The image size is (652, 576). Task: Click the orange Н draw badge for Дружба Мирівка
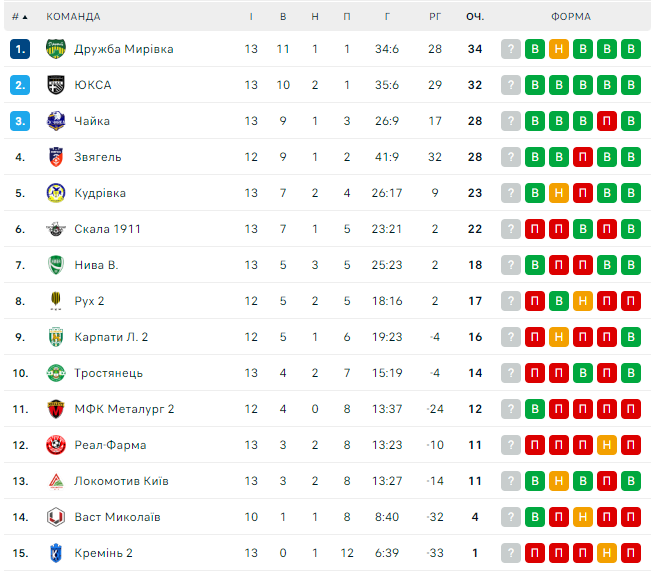point(559,49)
